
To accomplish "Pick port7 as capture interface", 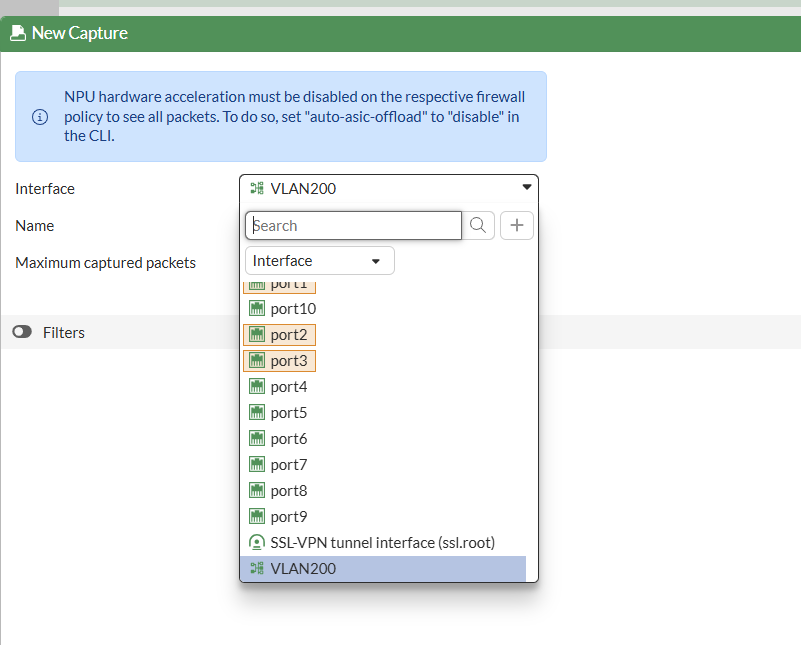I will 288,465.
